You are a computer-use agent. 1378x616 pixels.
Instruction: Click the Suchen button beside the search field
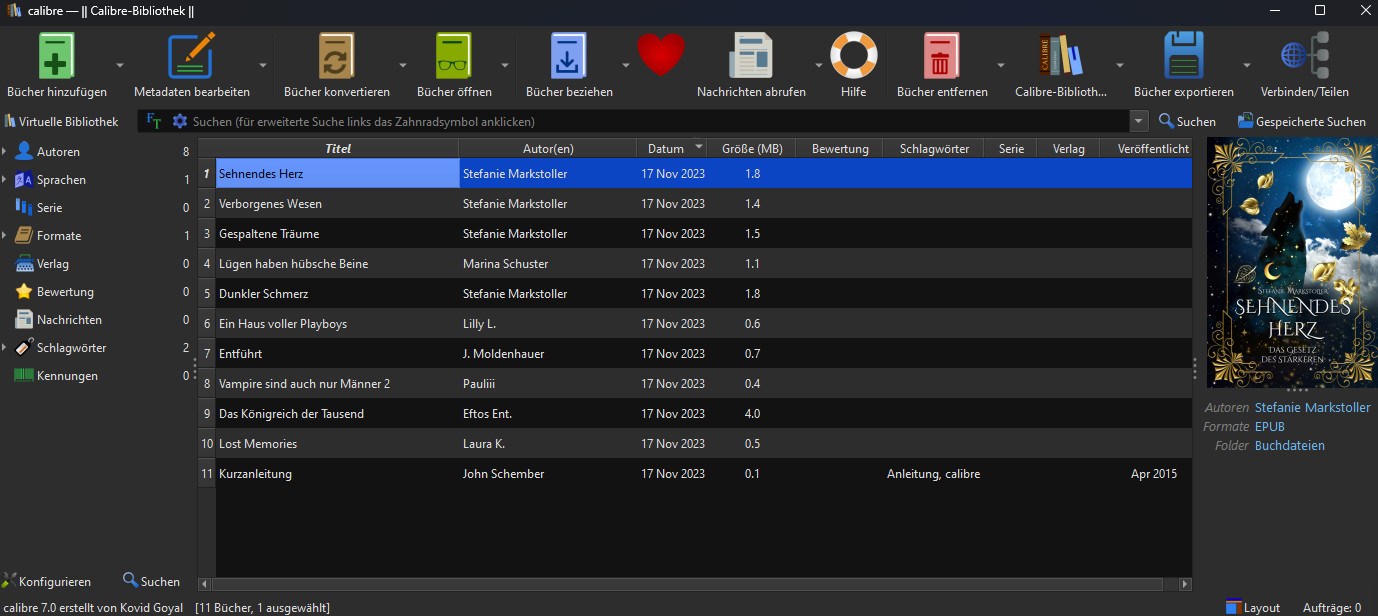(x=1188, y=121)
